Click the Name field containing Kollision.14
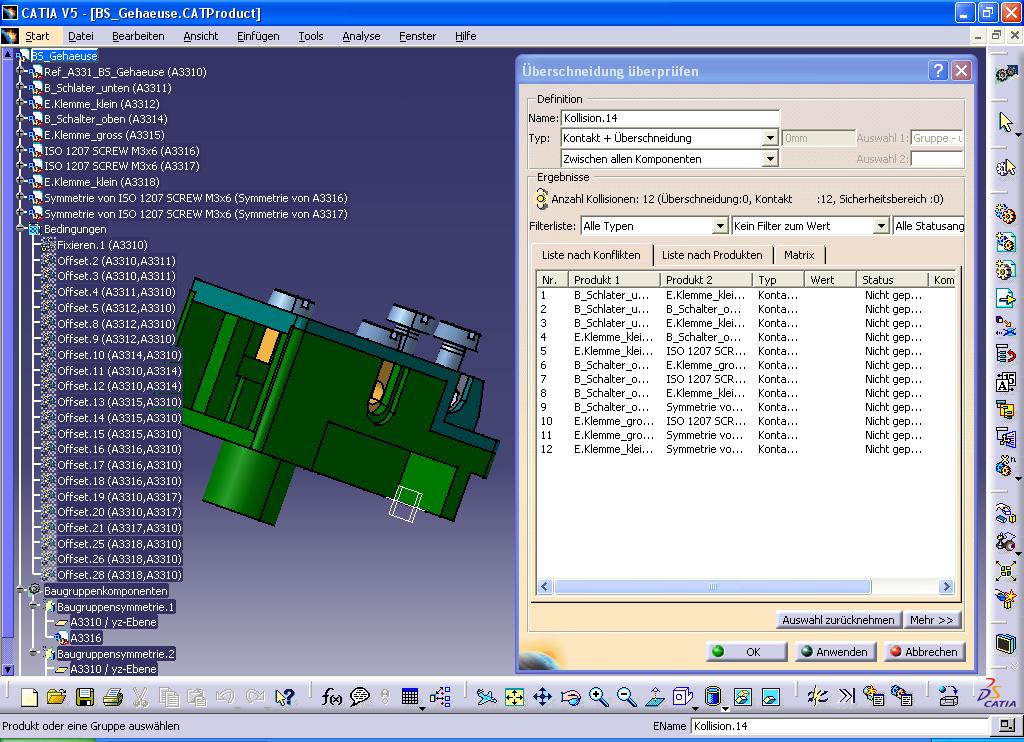Screen dimensions: 1024x742 coord(670,118)
